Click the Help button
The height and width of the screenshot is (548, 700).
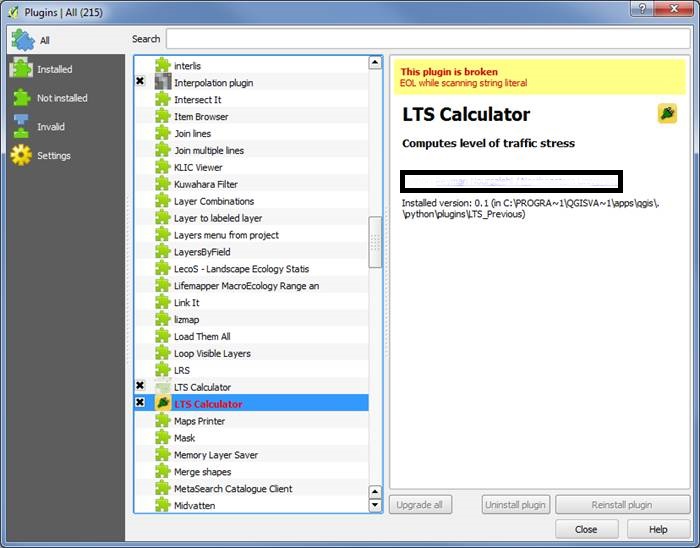[658, 529]
